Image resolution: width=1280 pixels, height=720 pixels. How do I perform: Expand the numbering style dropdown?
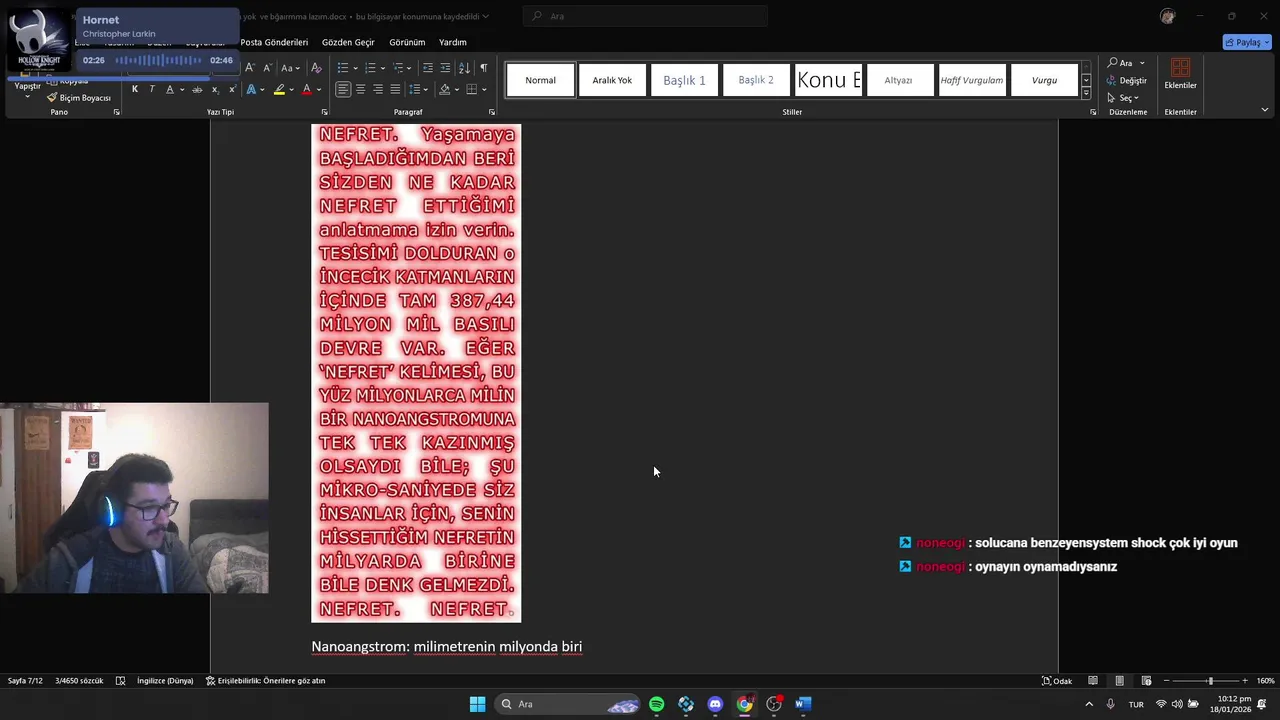[381, 67]
